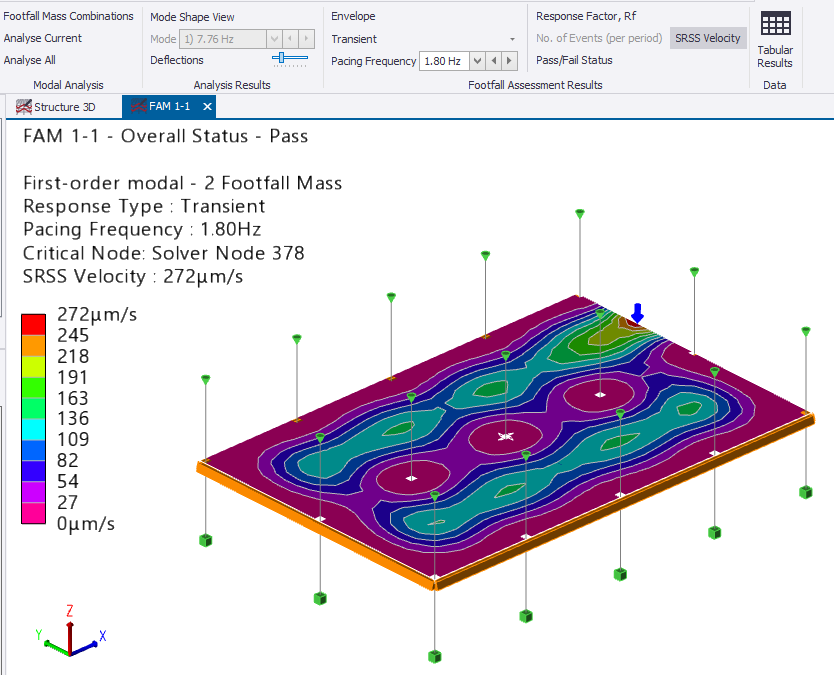Close the FAM 1-1 tab

pos(207,107)
